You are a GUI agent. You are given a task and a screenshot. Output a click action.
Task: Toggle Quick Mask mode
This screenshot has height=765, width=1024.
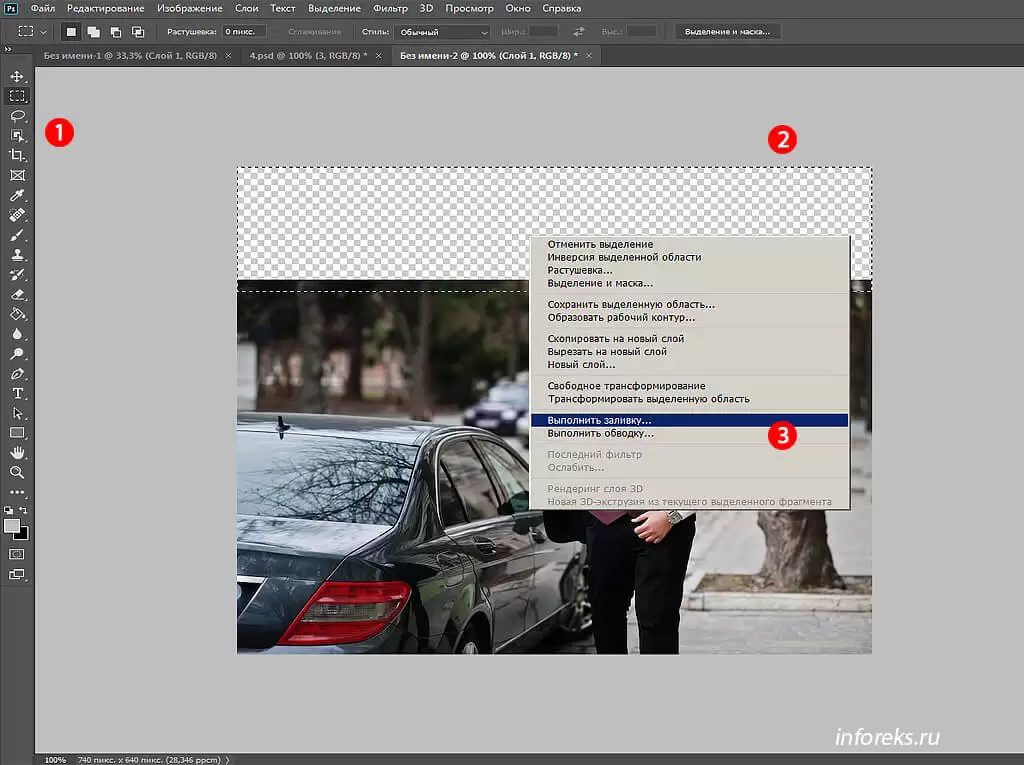[x=17, y=554]
